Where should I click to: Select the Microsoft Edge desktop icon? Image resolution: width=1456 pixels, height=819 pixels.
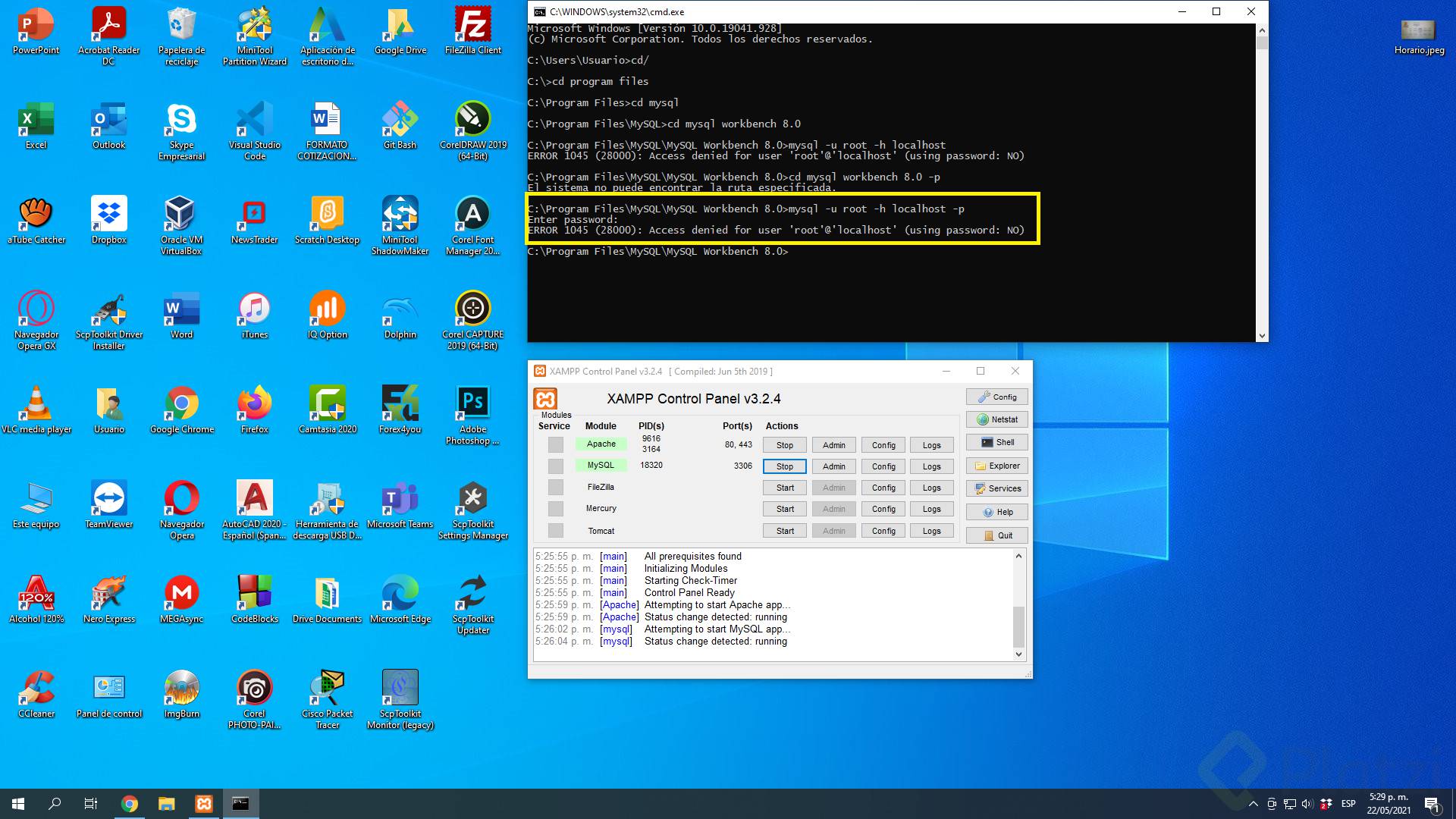coord(400,601)
